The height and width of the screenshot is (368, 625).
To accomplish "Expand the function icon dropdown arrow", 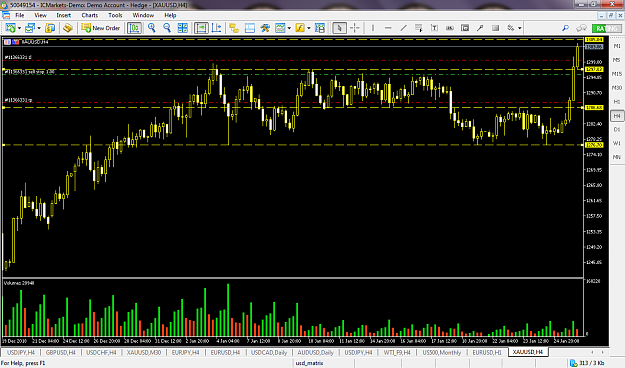I will 309,28.
